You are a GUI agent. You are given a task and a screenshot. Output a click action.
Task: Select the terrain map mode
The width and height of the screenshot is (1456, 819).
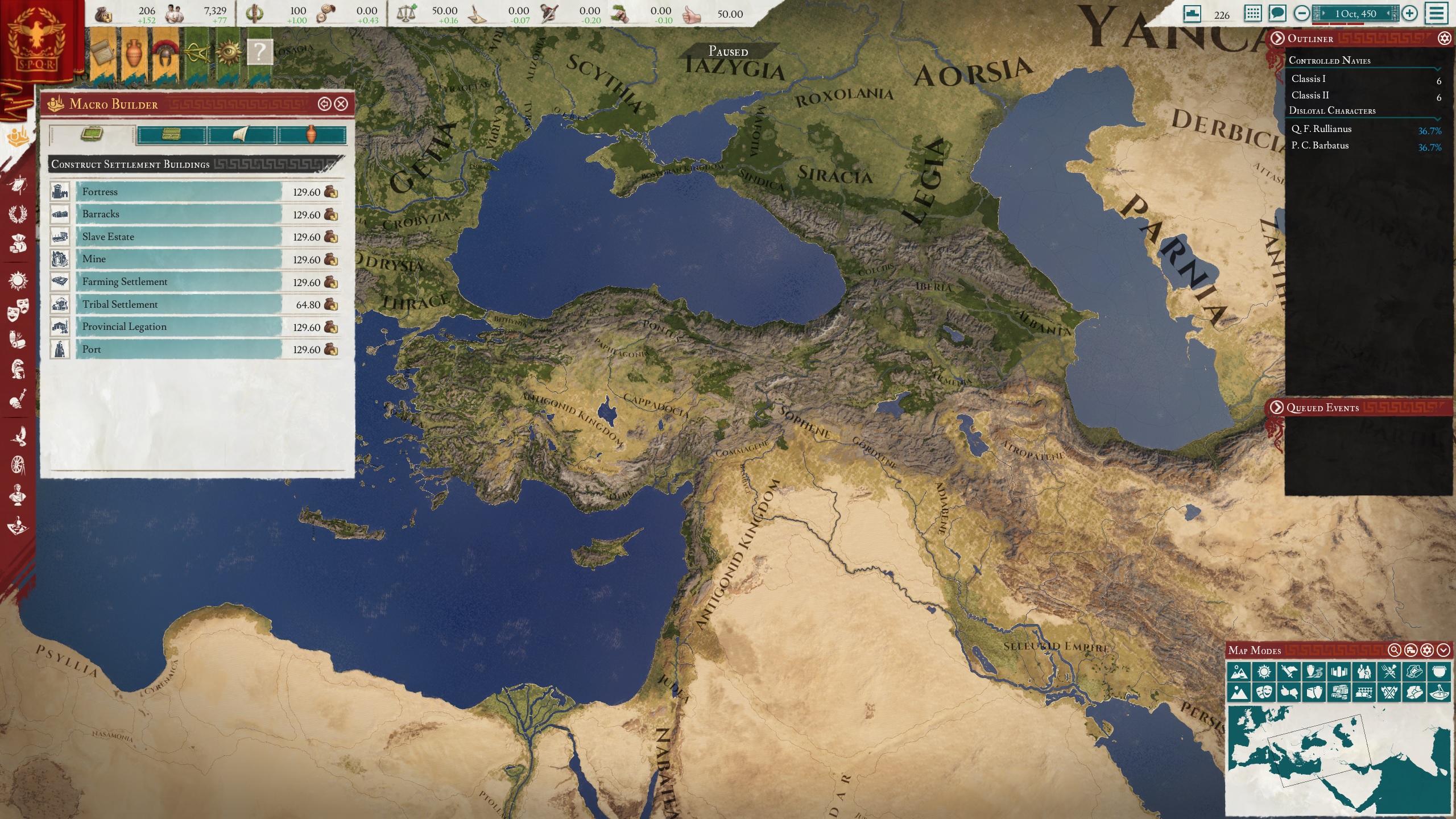(1238, 672)
